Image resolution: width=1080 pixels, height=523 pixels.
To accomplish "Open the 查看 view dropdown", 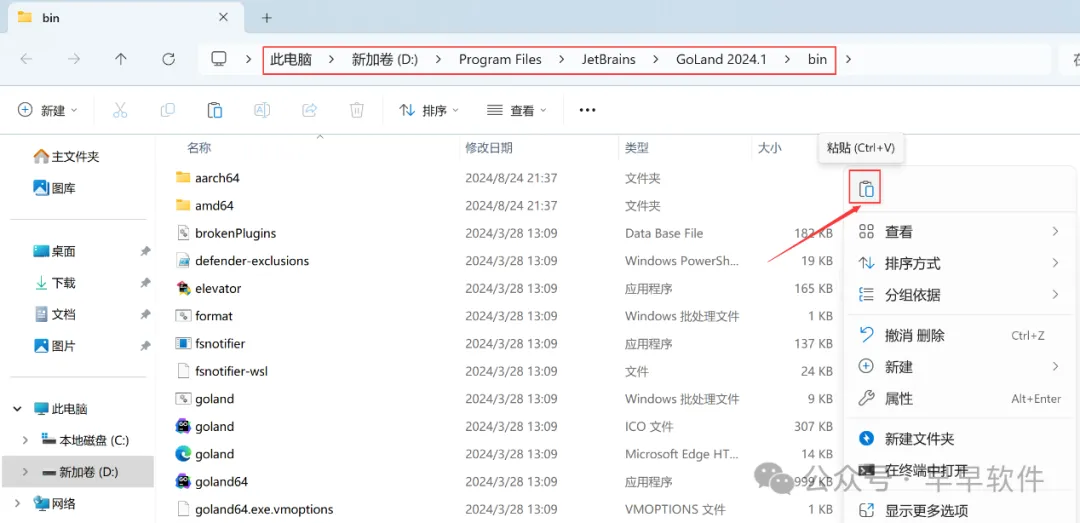I will pyautogui.click(x=517, y=110).
